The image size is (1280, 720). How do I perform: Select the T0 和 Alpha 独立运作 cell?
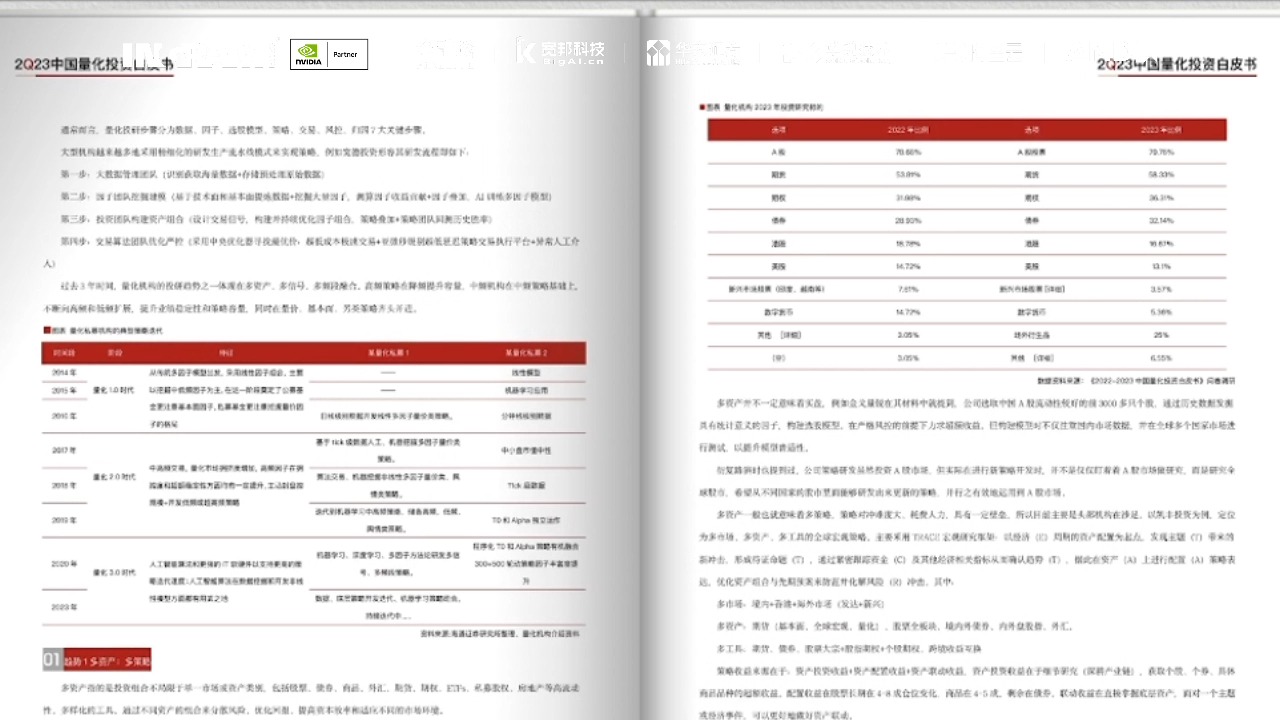point(526,520)
